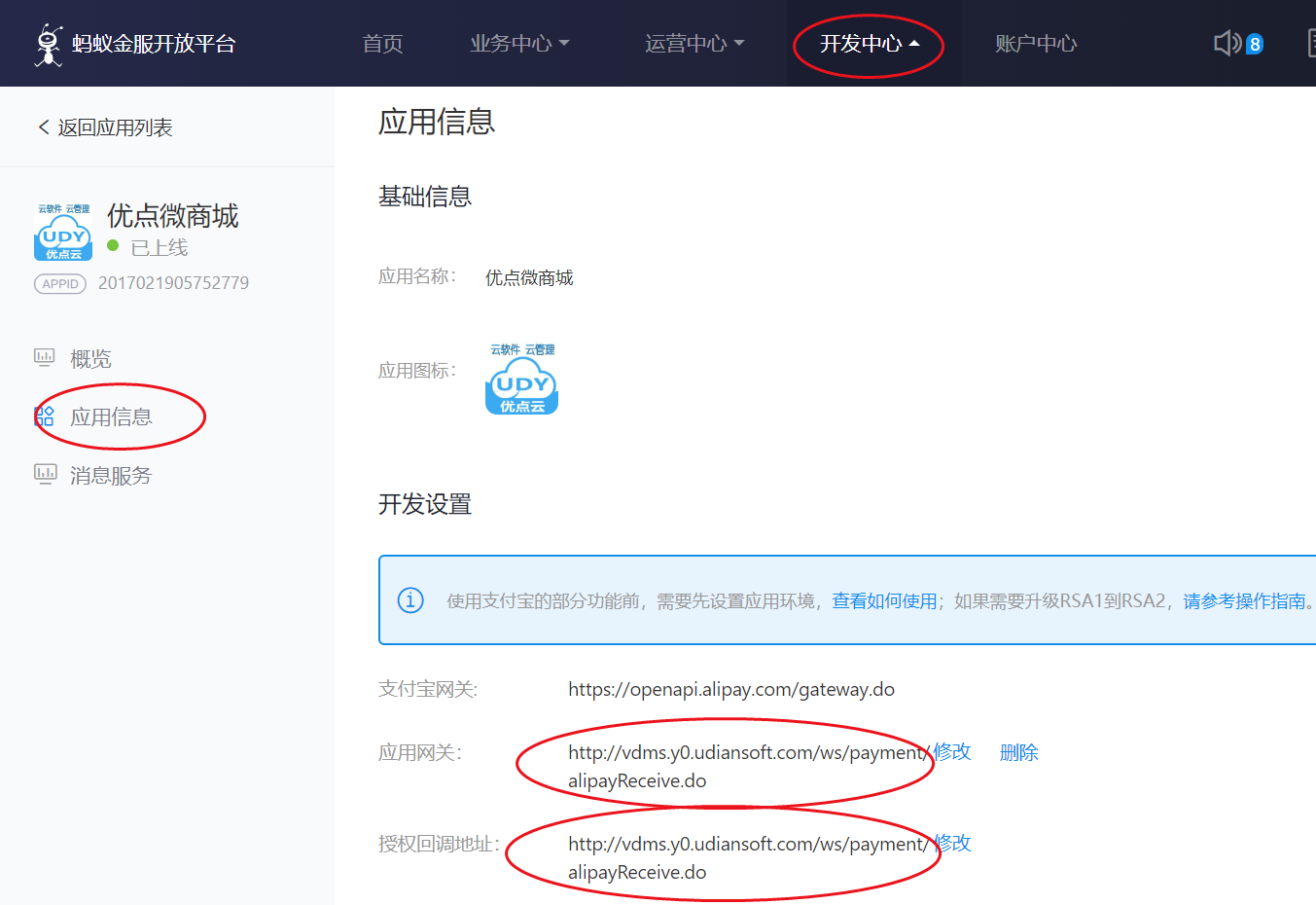This screenshot has width=1316, height=905.
Task: Click the 支付宝网关: field label
Action: 428,689
